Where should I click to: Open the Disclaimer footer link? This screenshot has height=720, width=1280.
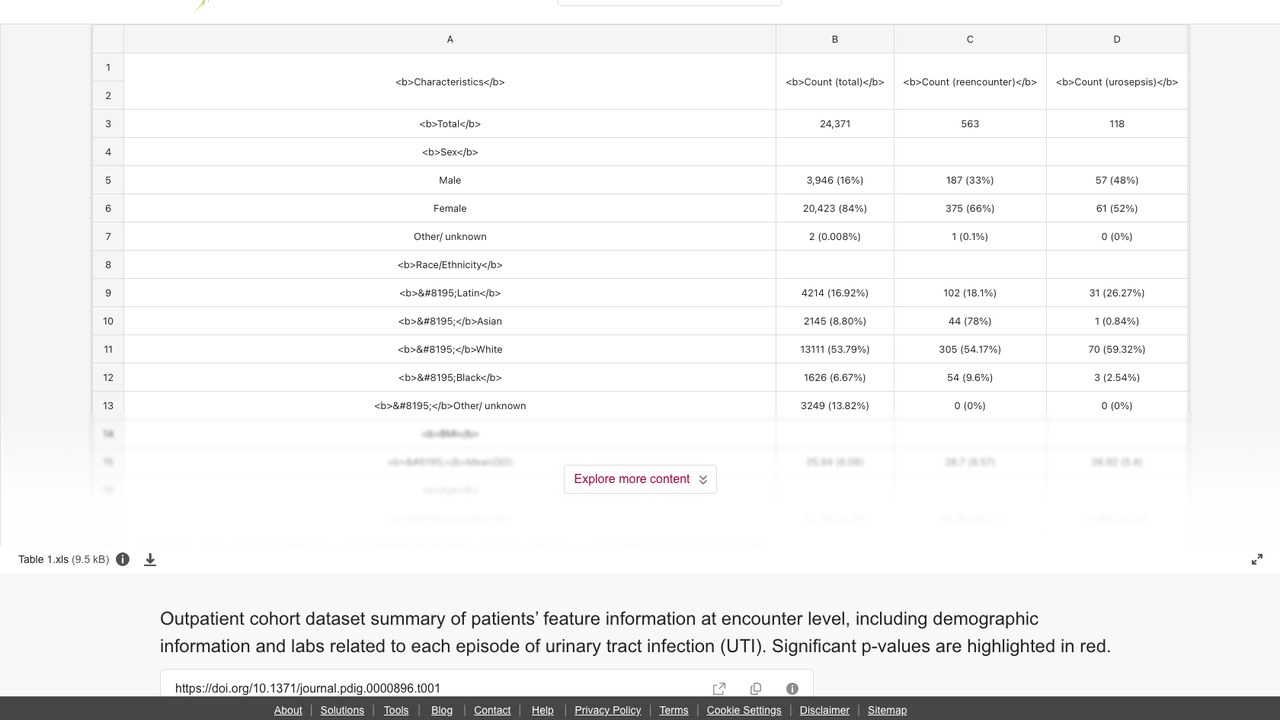point(825,710)
